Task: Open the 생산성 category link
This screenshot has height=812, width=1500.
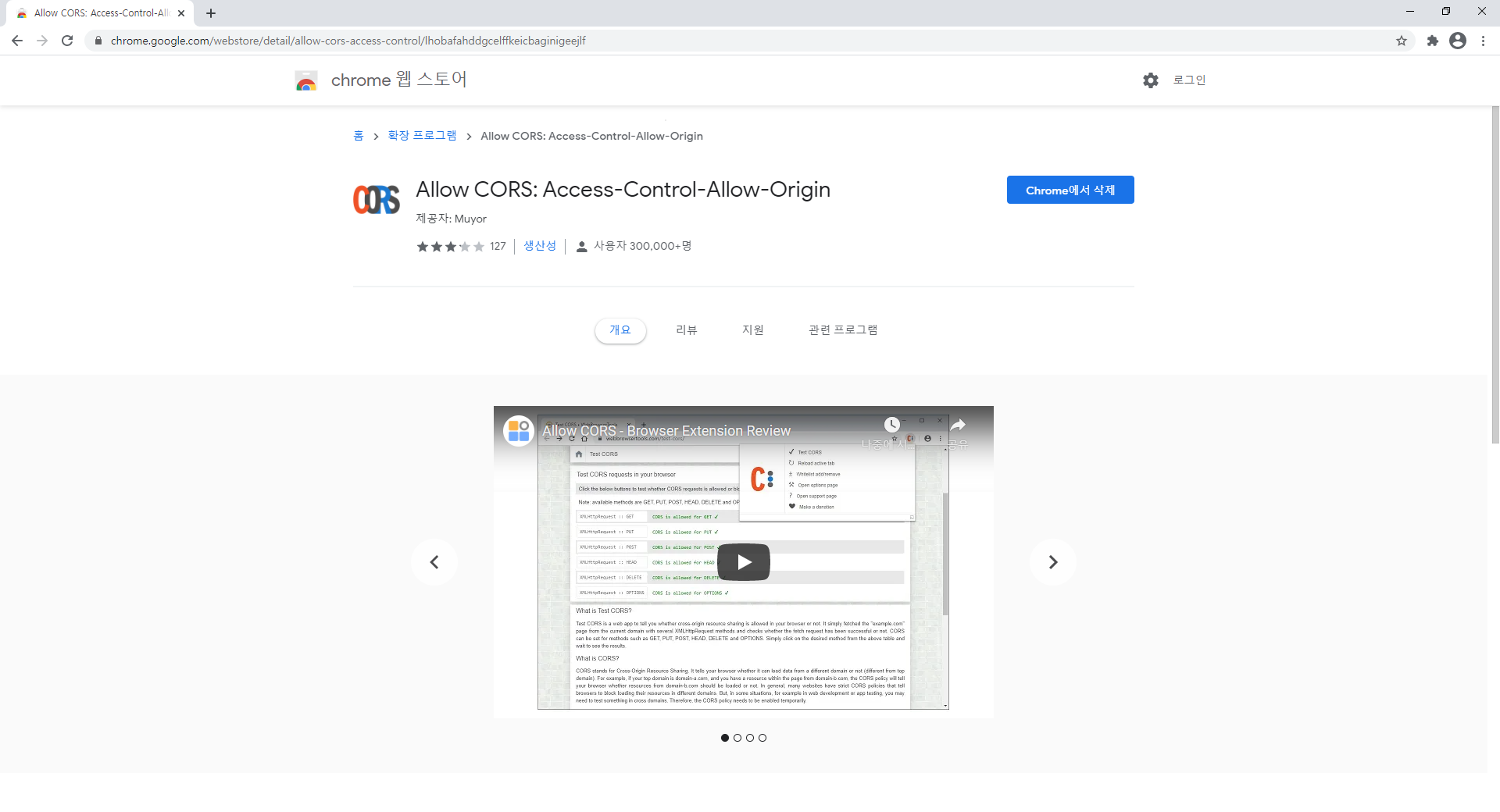Action: pyautogui.click(x=540, y=246)
